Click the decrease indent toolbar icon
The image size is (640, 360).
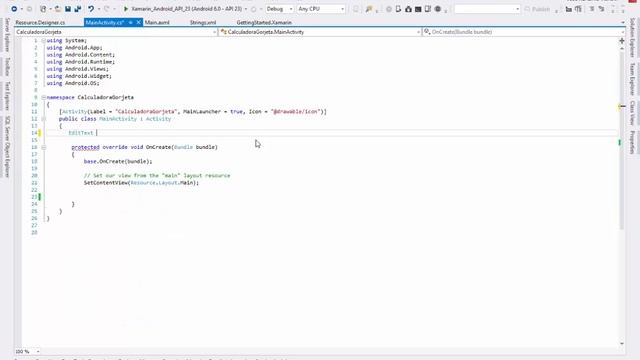[592, 9]
